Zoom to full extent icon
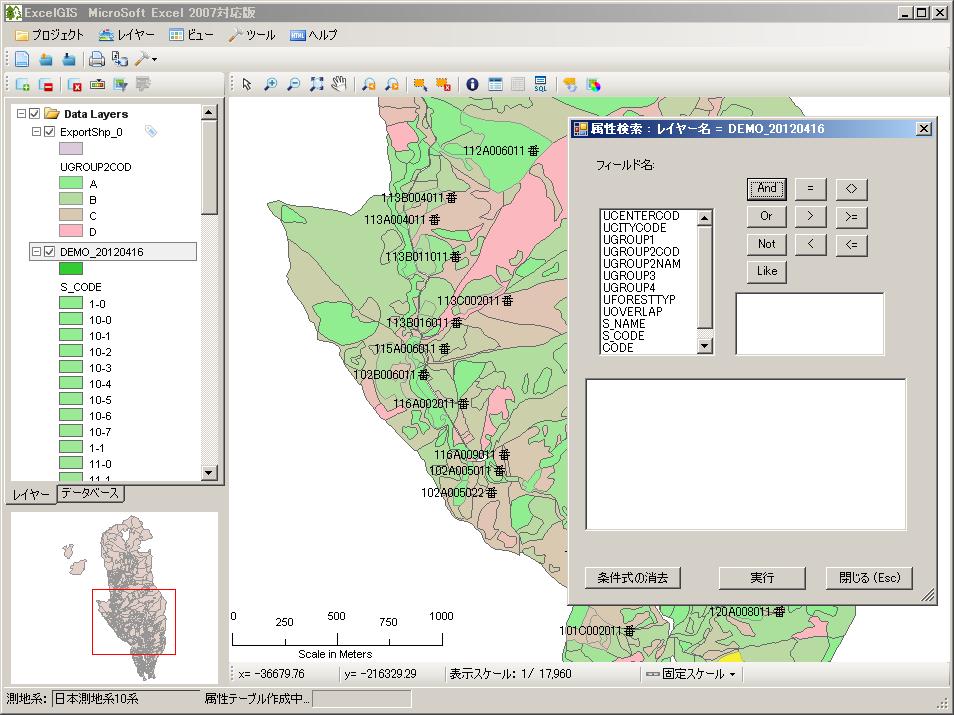This screenshot has width=954, height=715. tap(317, 85)
